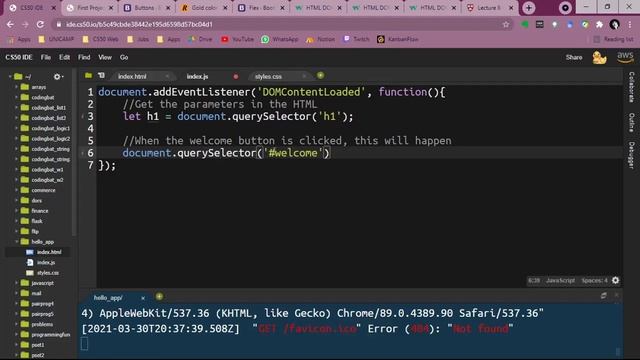640x360 pixels.
Task: Open index.js in file tree
Action: (46, 262)
